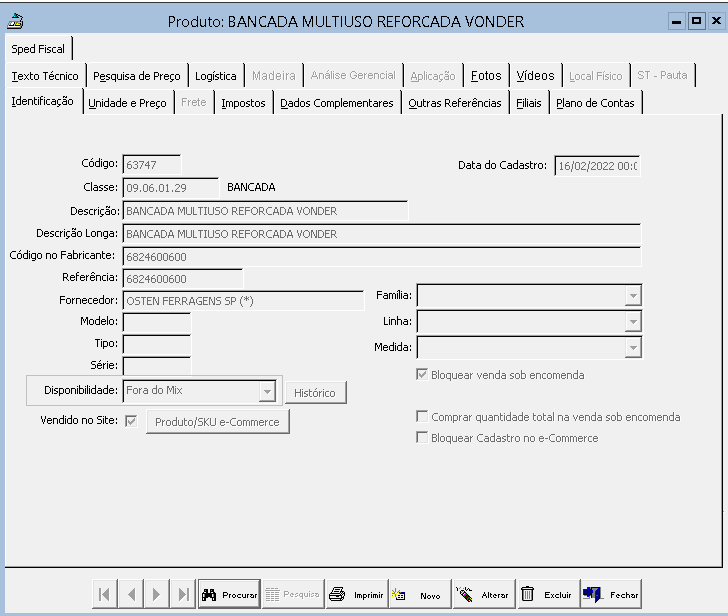Click the BANCADA class name text
This screenshot has width=728, height=616.
251,187
